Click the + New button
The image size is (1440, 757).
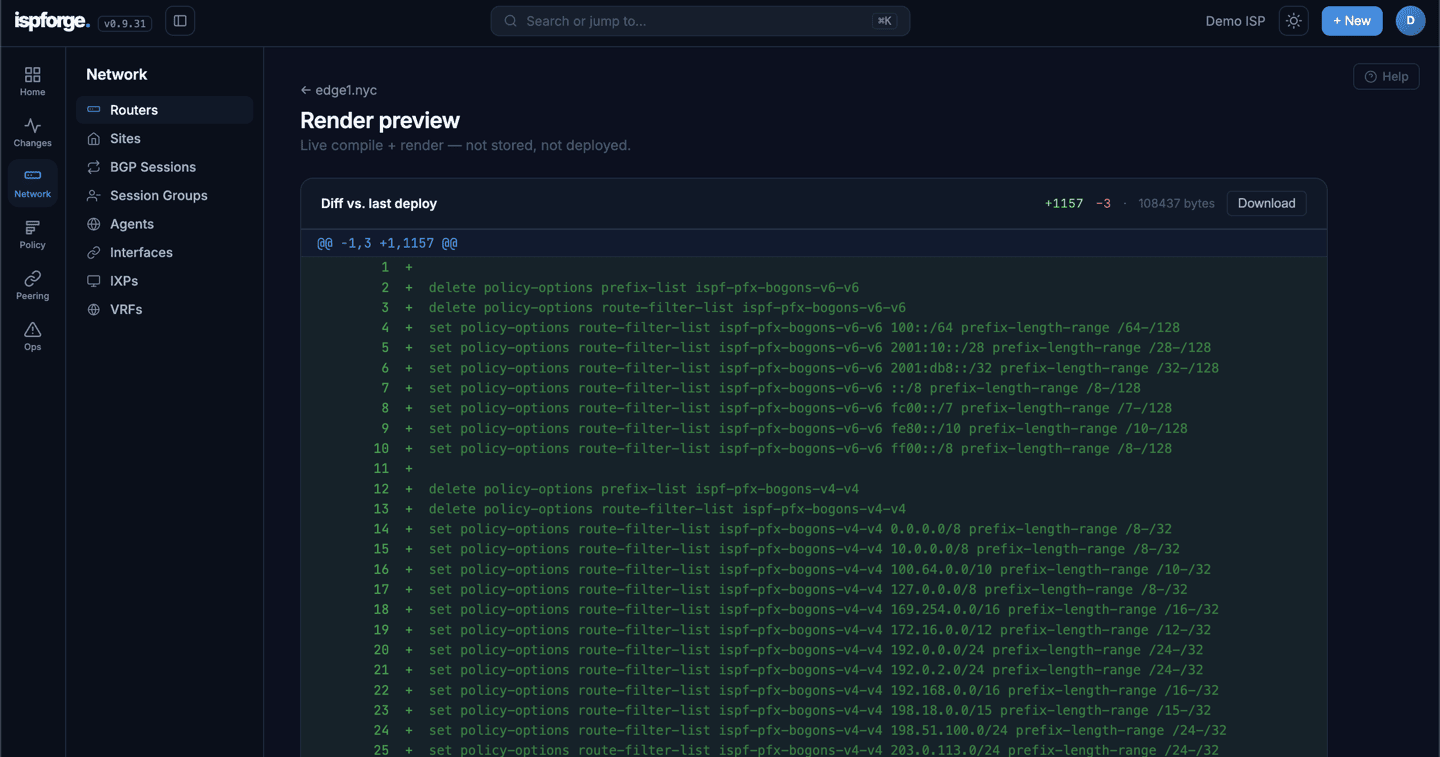click(x=1352, y=21)
